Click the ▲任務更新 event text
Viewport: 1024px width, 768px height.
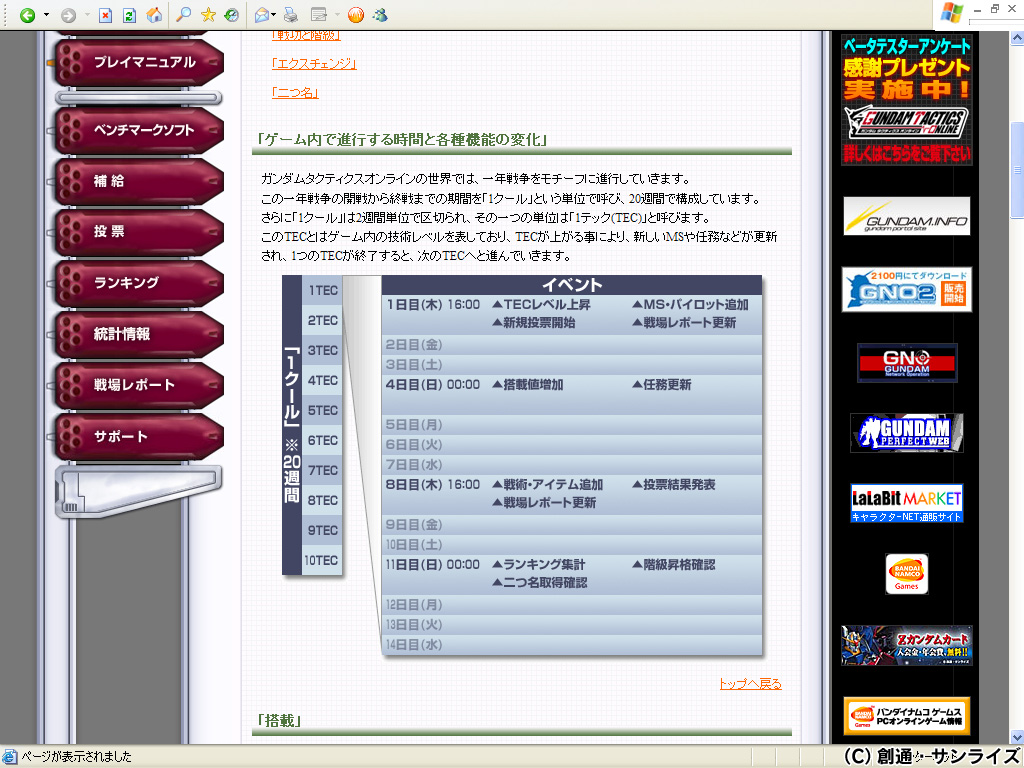662,385
